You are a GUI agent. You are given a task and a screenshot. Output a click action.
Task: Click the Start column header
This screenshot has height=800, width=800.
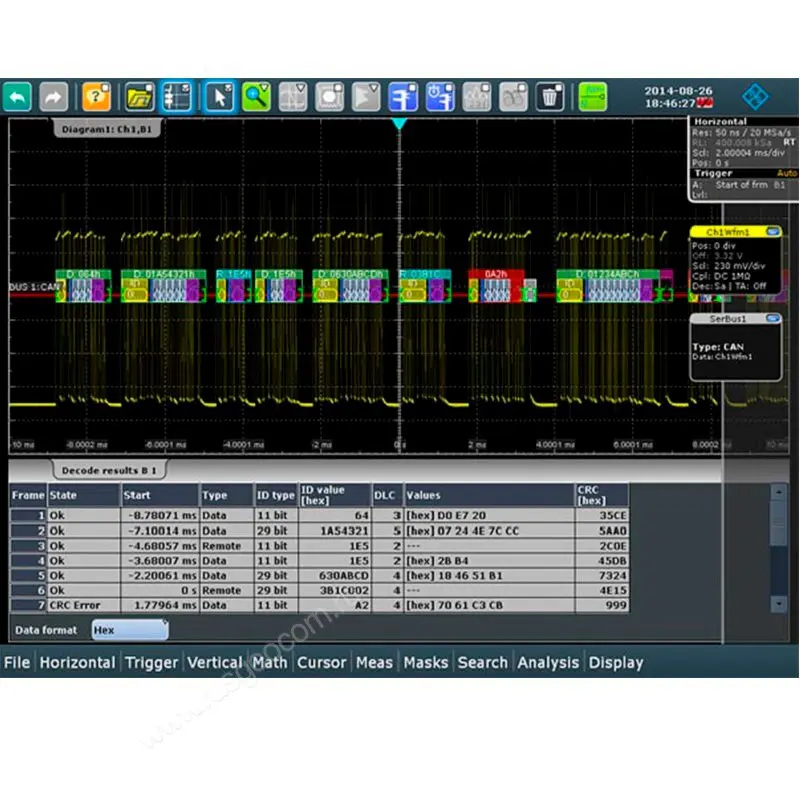coord(158,495)
